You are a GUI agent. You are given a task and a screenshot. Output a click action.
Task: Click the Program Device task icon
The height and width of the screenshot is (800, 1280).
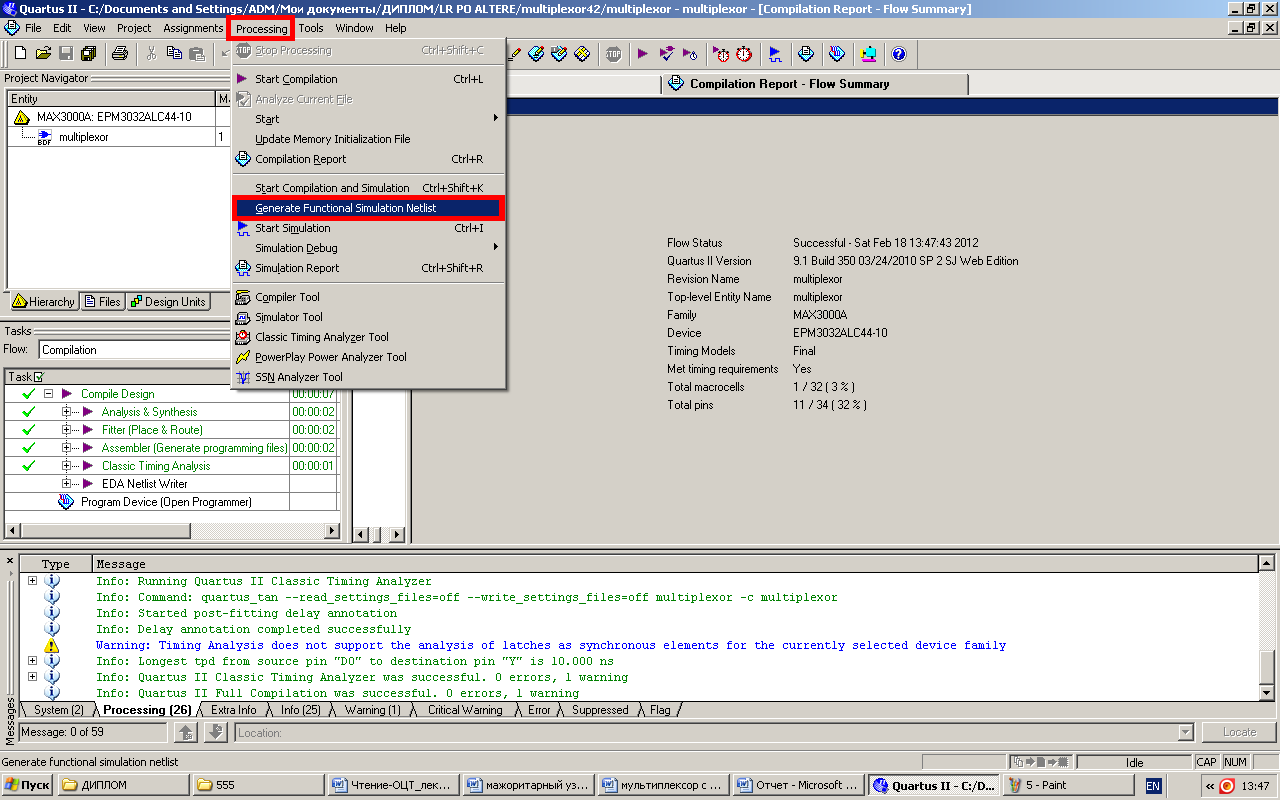66,502
